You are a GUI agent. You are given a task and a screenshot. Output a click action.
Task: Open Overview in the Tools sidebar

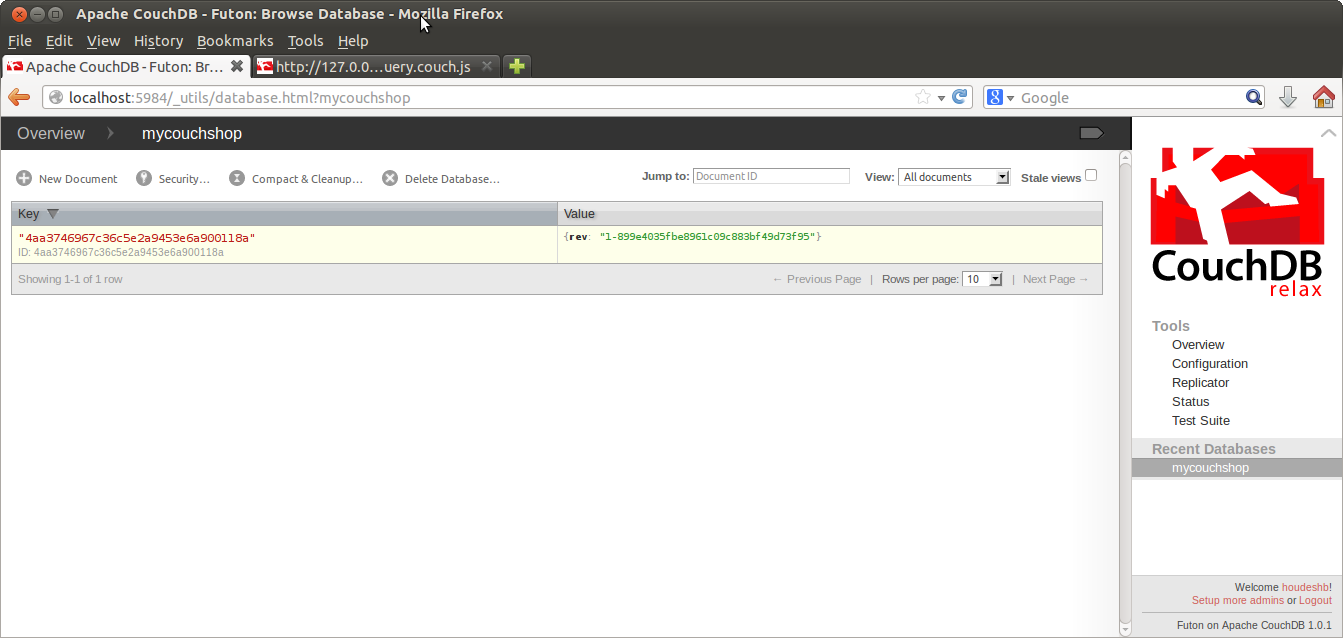click(x=1198, y=345)
